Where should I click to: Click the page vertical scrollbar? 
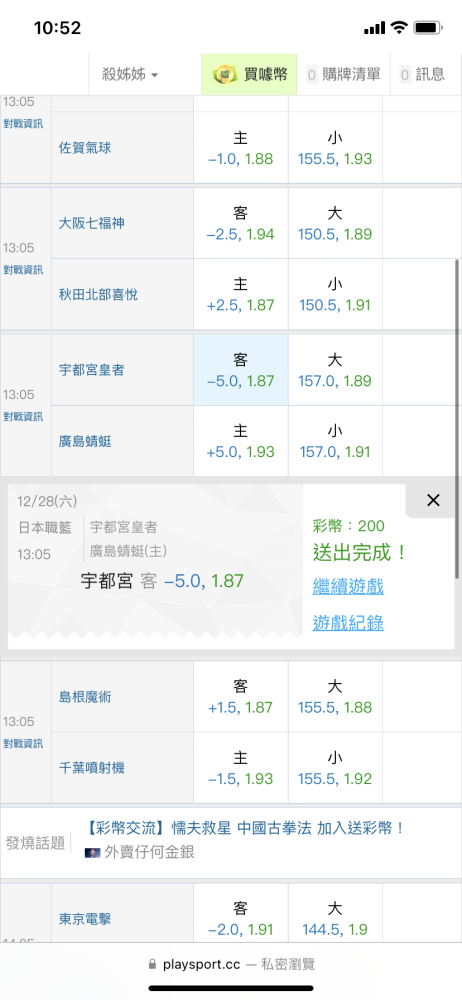(x=456, y=415)
